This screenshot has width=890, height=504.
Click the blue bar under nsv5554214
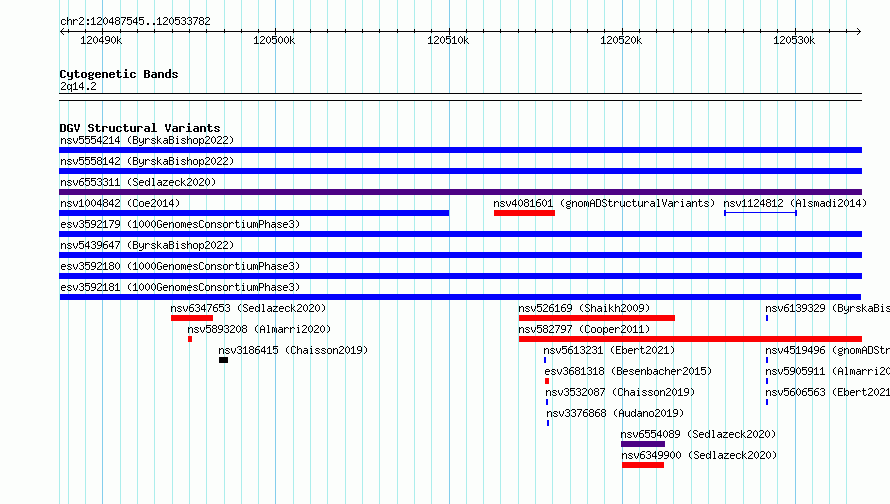pos(460,150)
